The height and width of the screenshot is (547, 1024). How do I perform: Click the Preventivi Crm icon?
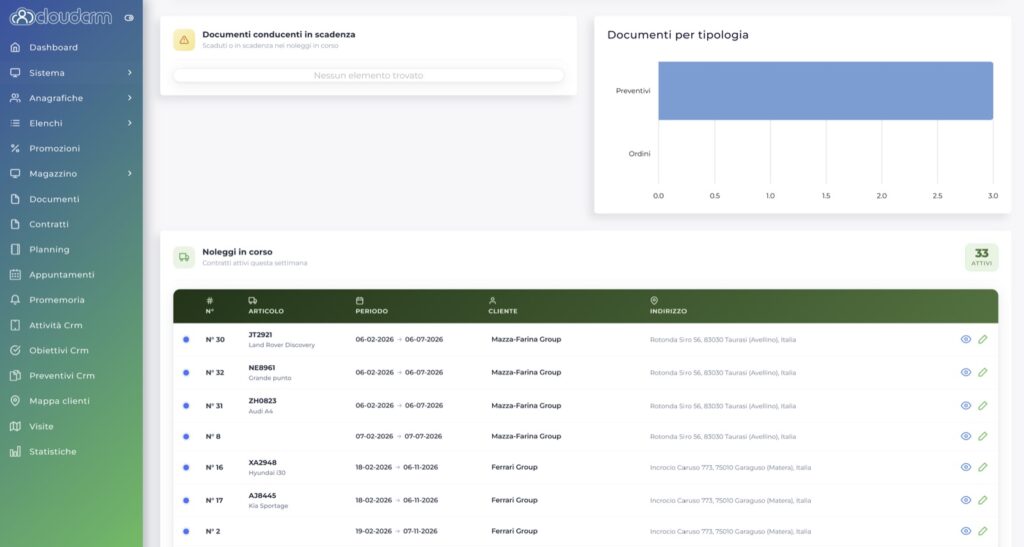(x=15, y=375)
